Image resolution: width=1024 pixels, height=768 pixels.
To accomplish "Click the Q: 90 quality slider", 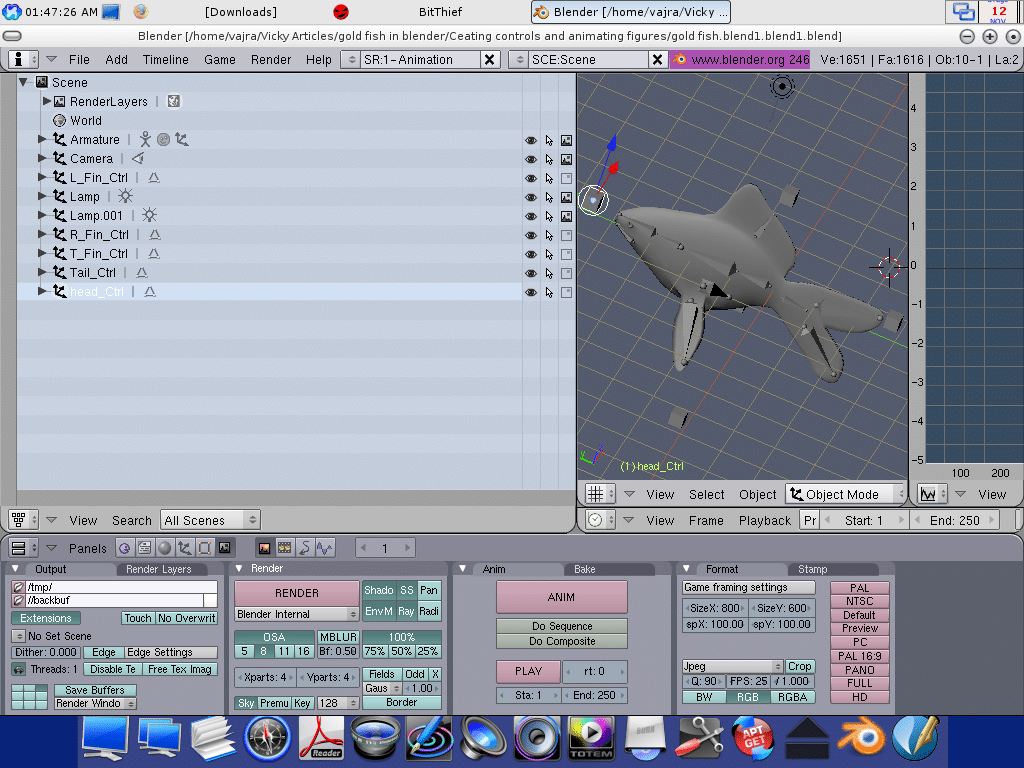I will (x=705, y=682).
